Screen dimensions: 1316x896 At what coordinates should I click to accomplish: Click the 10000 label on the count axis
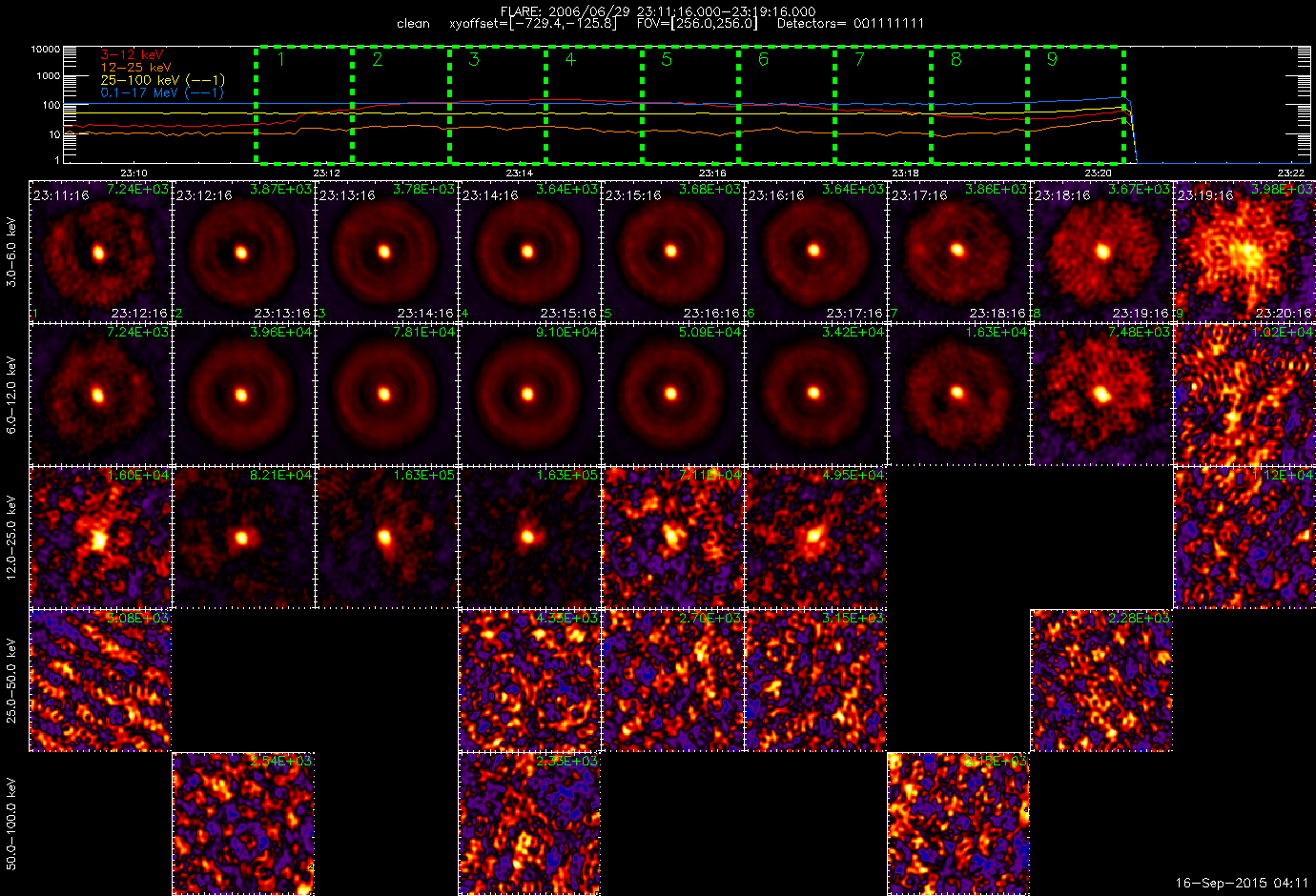46,49
